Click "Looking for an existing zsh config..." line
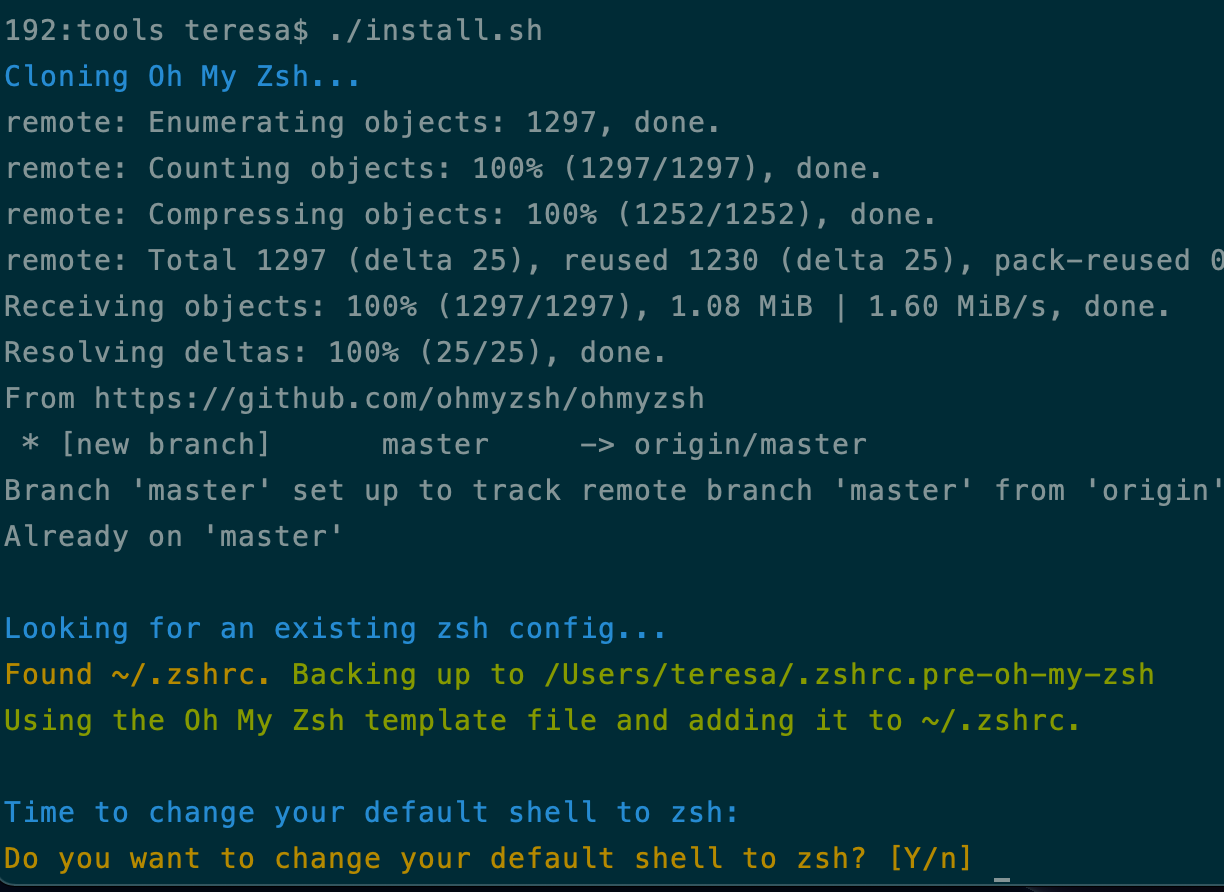 point(335,629)
